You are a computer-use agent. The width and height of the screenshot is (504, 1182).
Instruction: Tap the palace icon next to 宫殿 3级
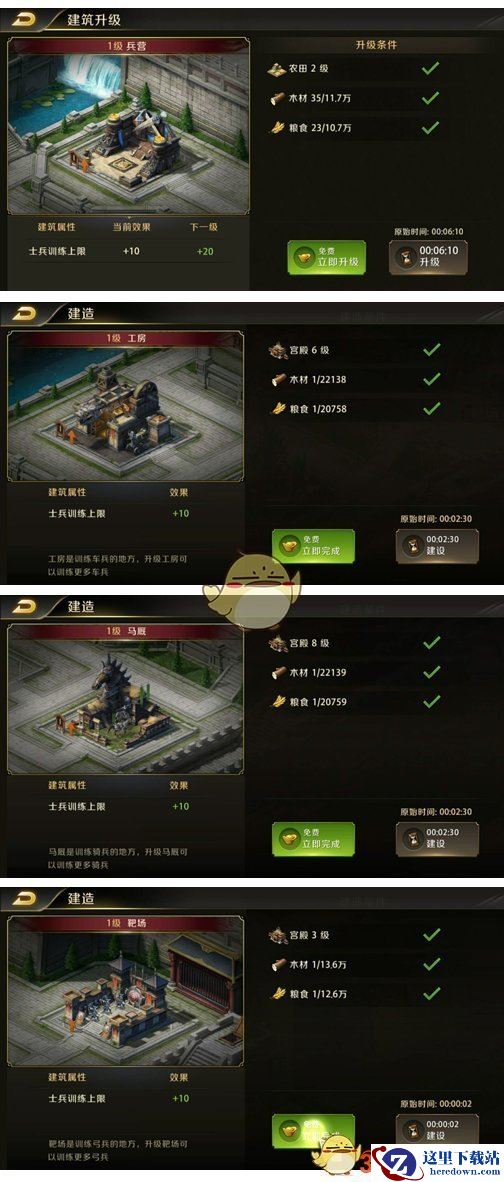click(x=279, y=935)
